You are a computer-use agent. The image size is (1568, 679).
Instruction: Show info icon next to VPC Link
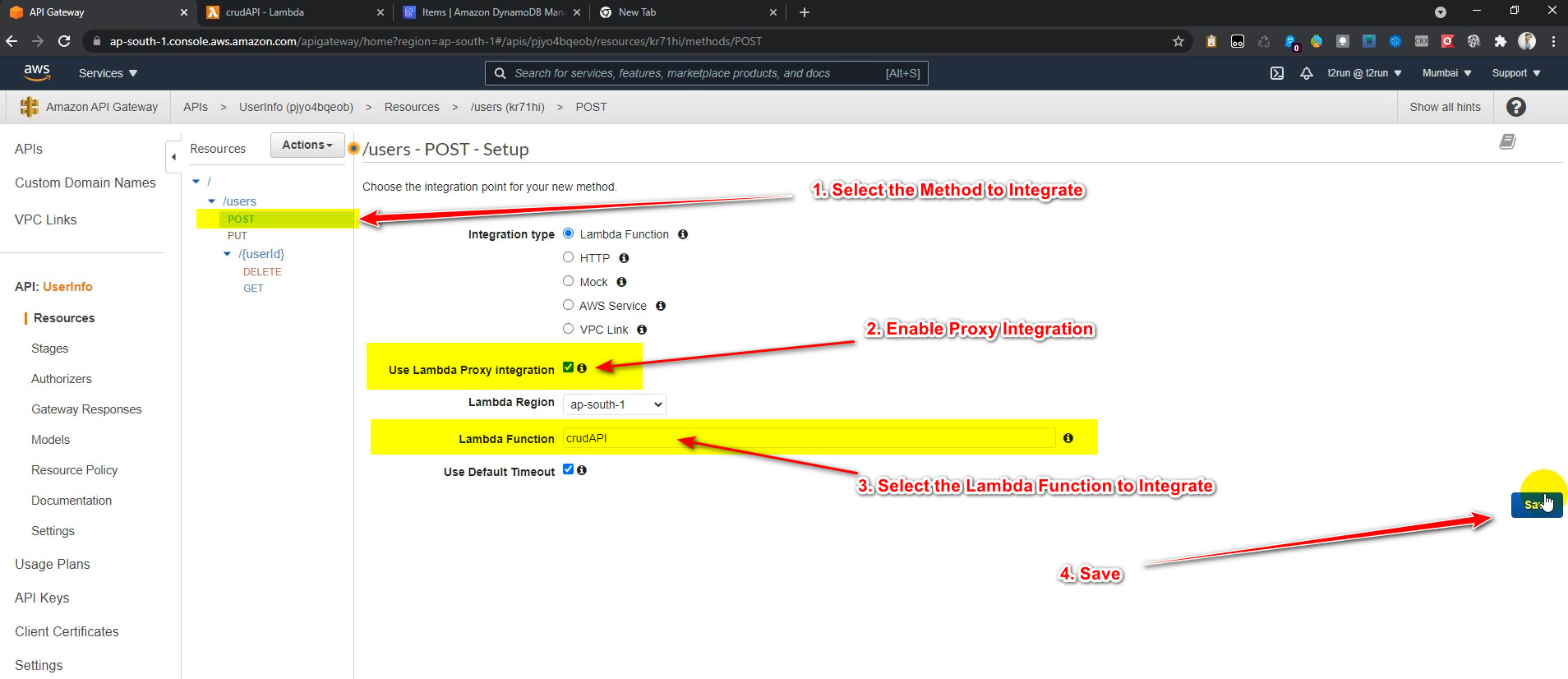642,330
